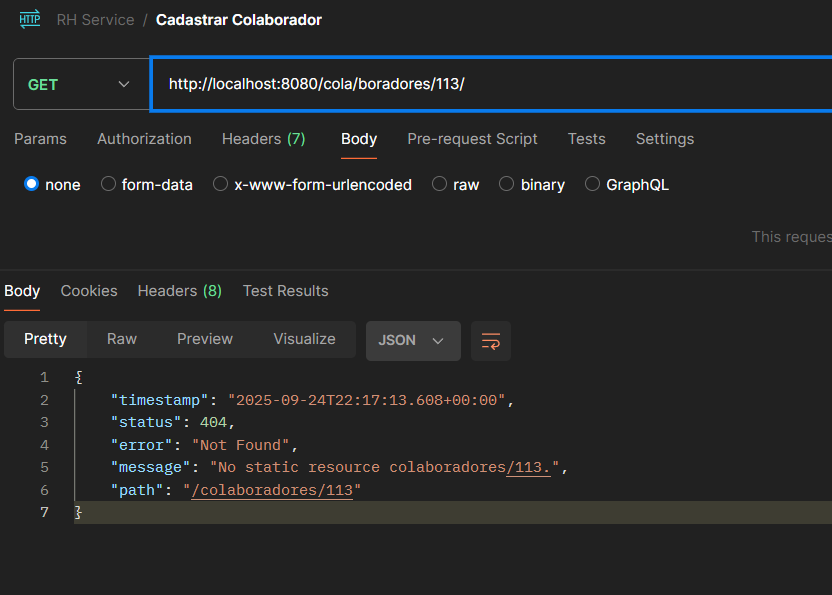Open the response Headers (8) tab
Viewport: 832px width, 595px height.
[x=180, y=291]
